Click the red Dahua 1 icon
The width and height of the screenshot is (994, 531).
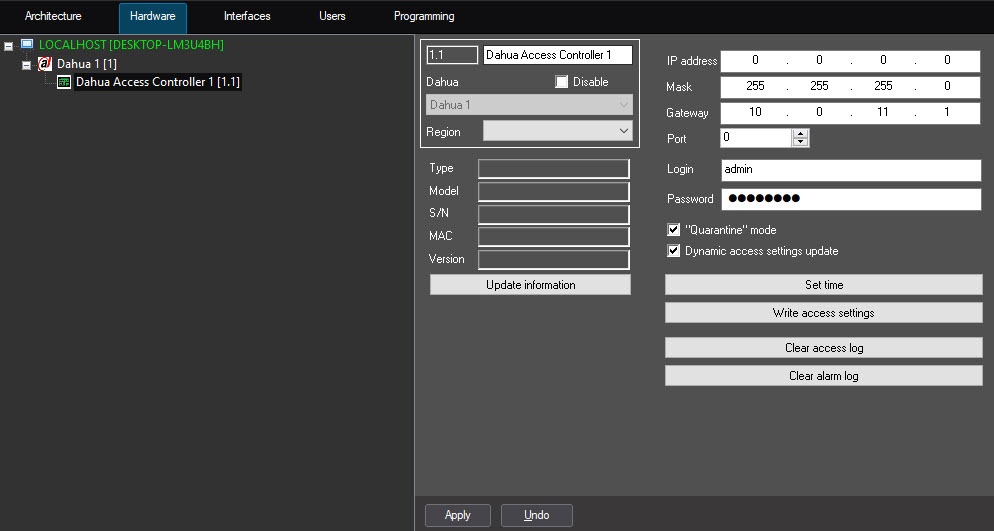coord(45,64)
